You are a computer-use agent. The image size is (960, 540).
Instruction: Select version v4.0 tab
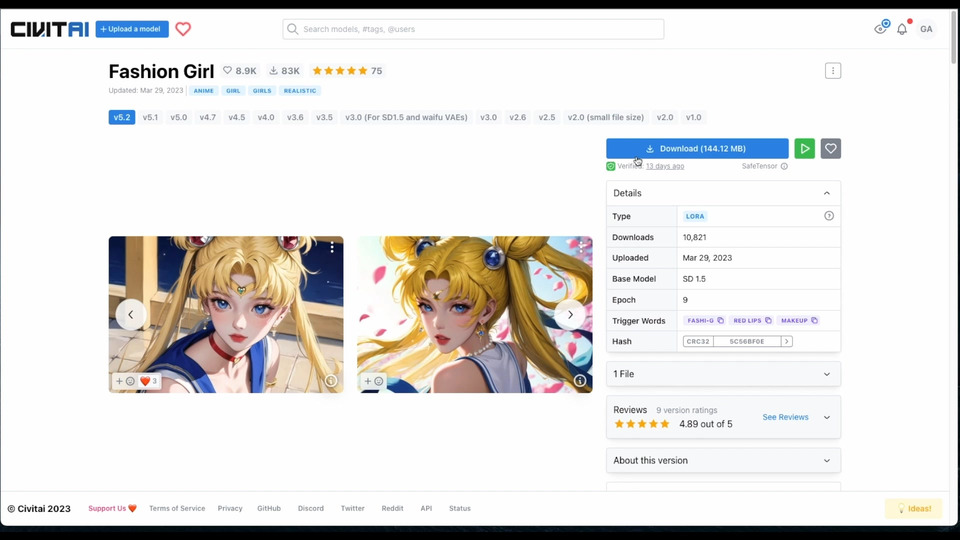(266, 117)
